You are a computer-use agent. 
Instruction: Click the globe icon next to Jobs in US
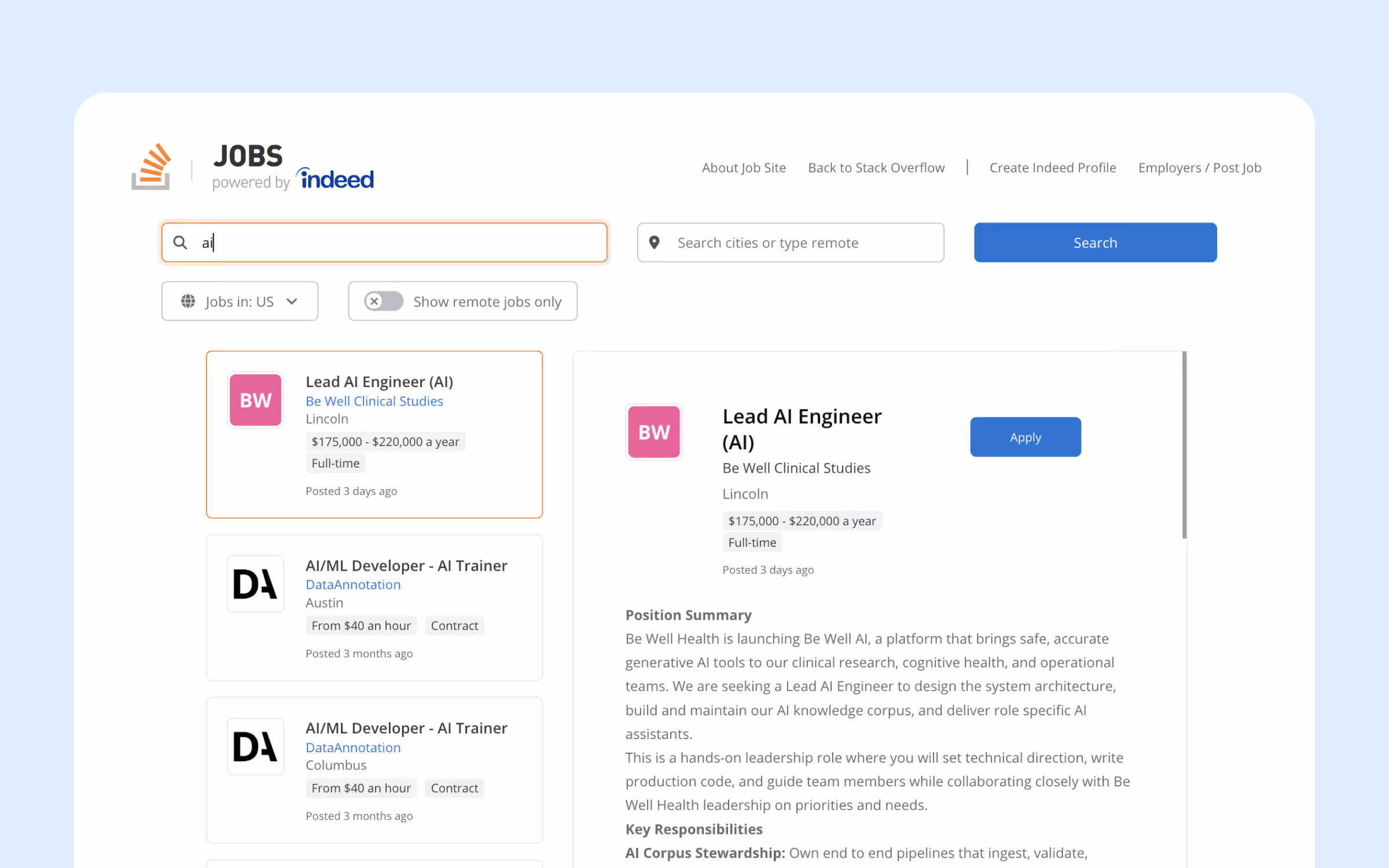[188, 301]
